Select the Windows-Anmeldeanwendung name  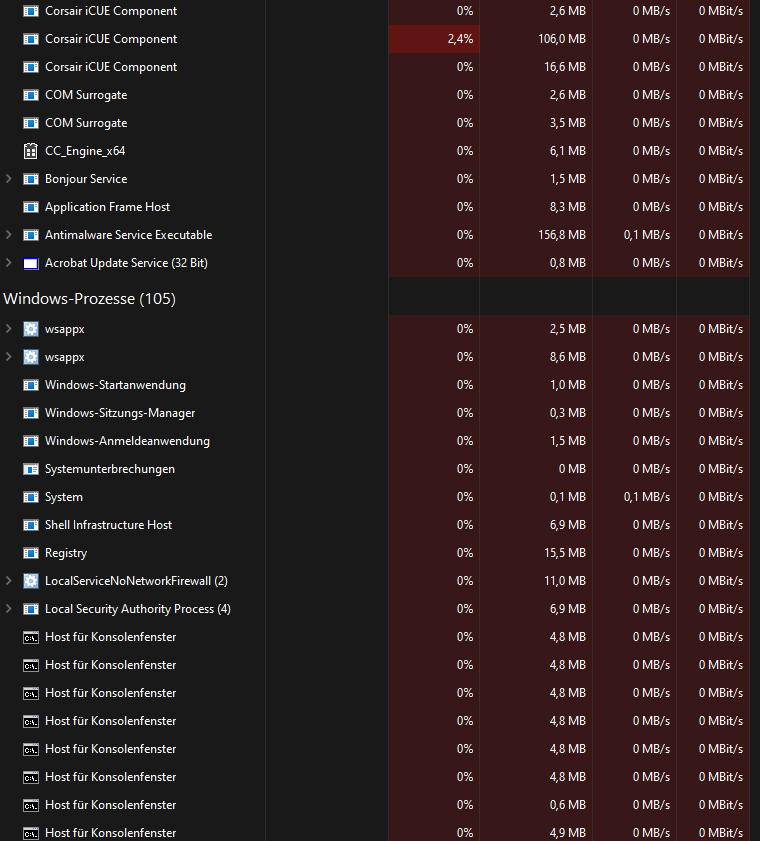click(128, 441)
